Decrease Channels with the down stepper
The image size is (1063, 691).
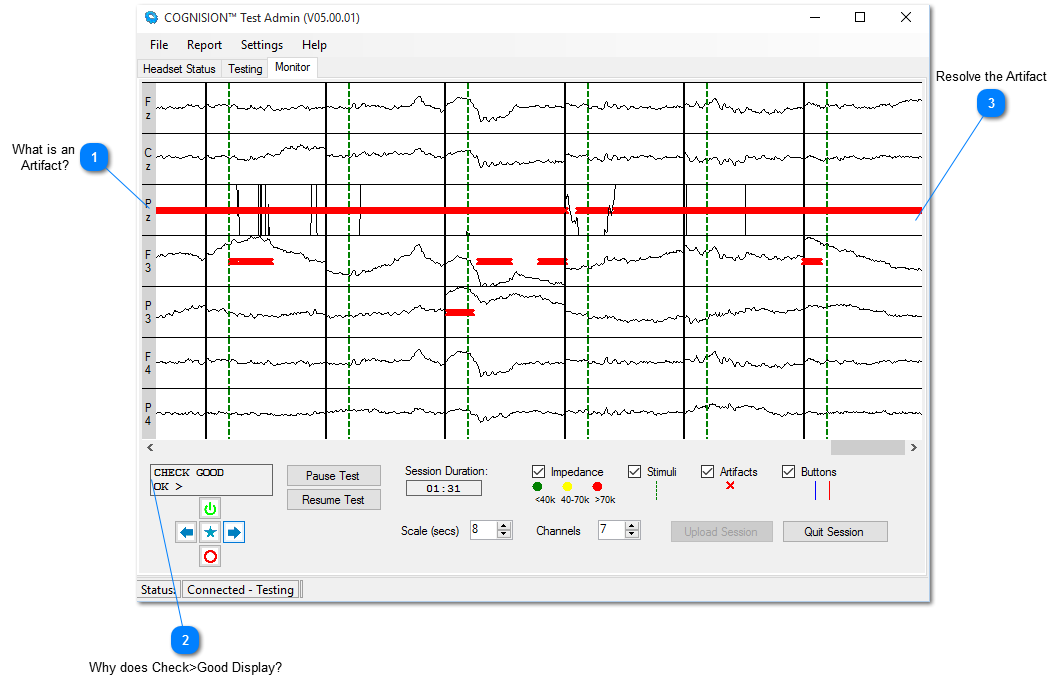coord(631,536)
